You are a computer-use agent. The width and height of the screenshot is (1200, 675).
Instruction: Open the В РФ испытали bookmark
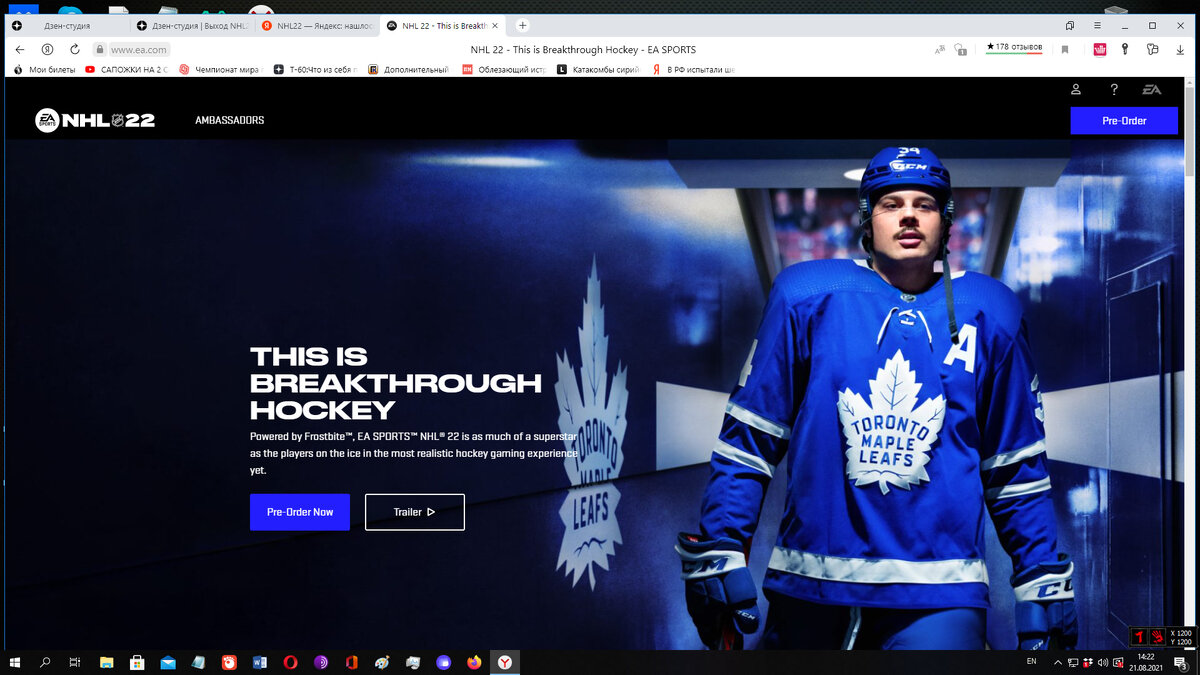point(693,70)
